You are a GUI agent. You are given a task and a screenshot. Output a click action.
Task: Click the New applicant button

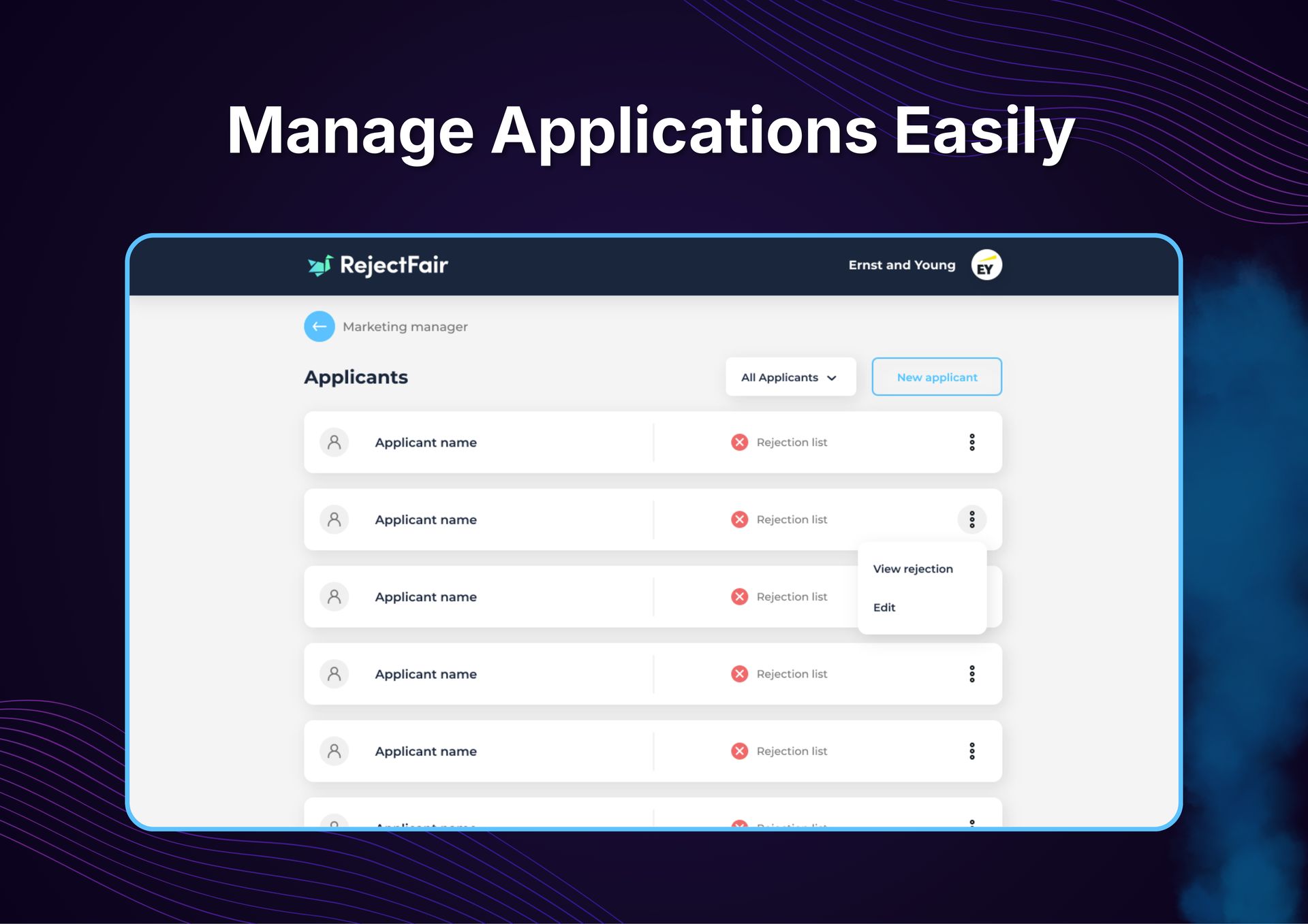click(936, 377)
